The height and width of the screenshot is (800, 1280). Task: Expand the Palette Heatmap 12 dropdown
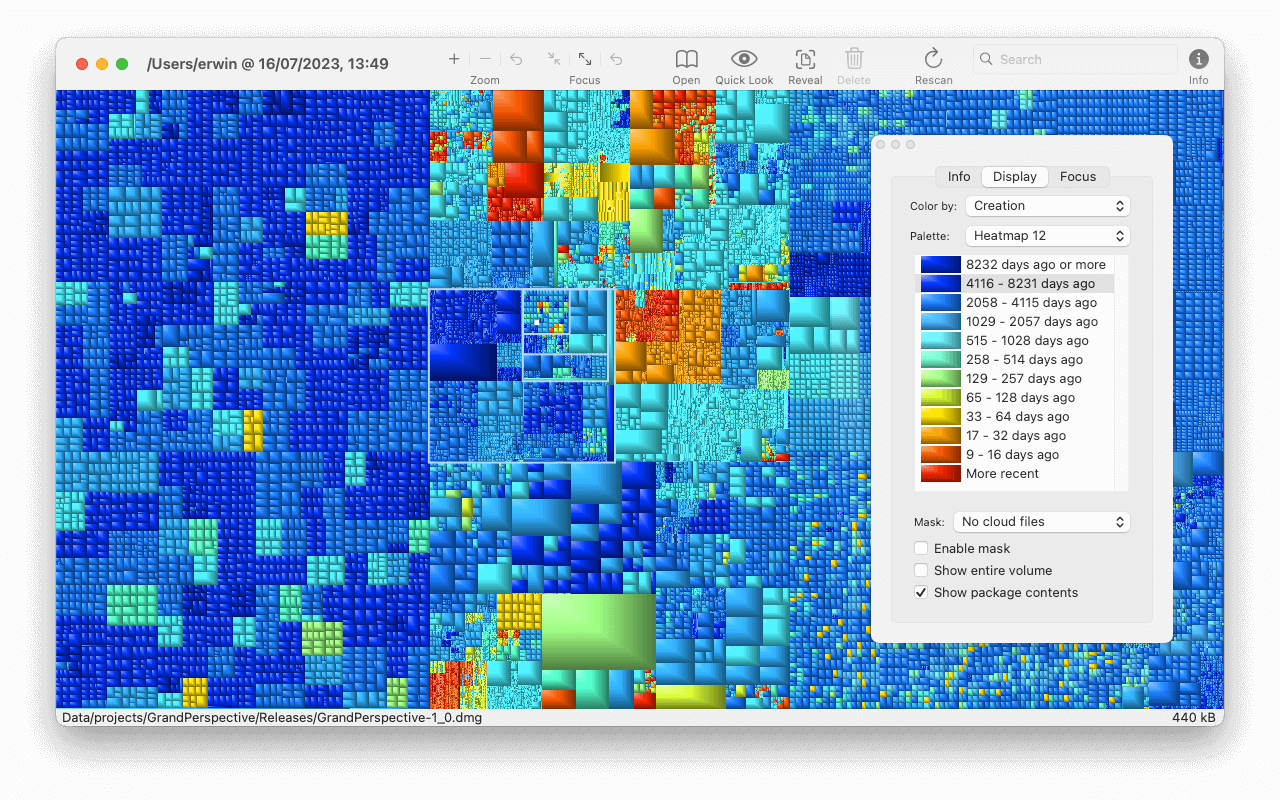1047,236
